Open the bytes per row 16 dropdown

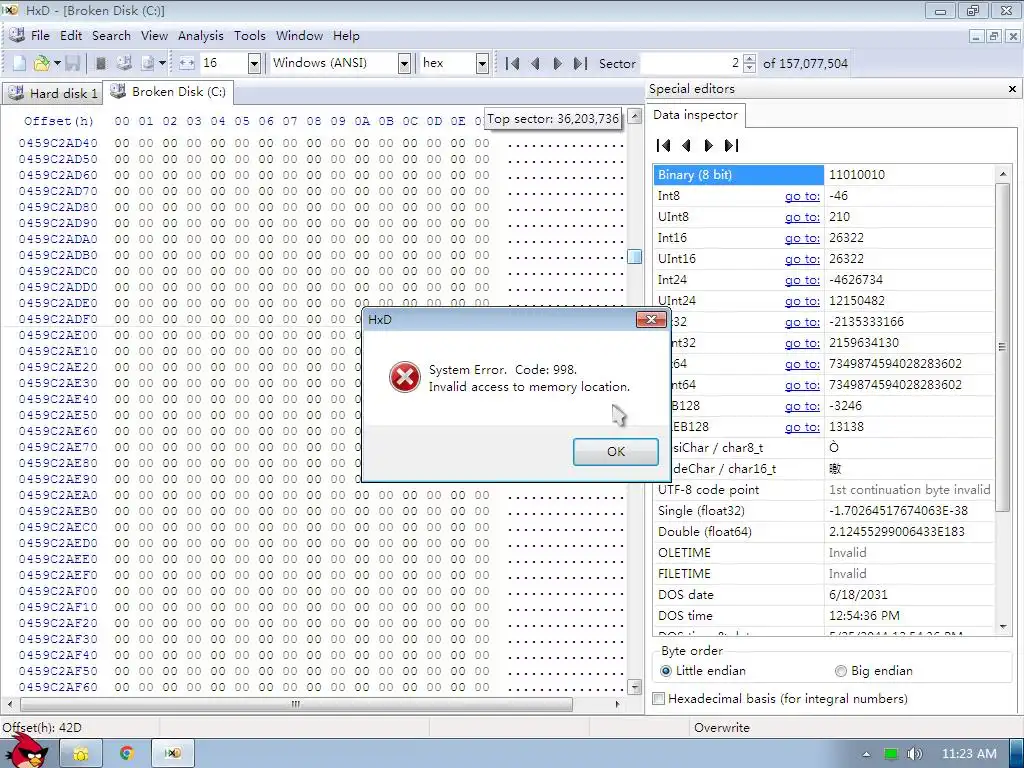tap(255, 63)
